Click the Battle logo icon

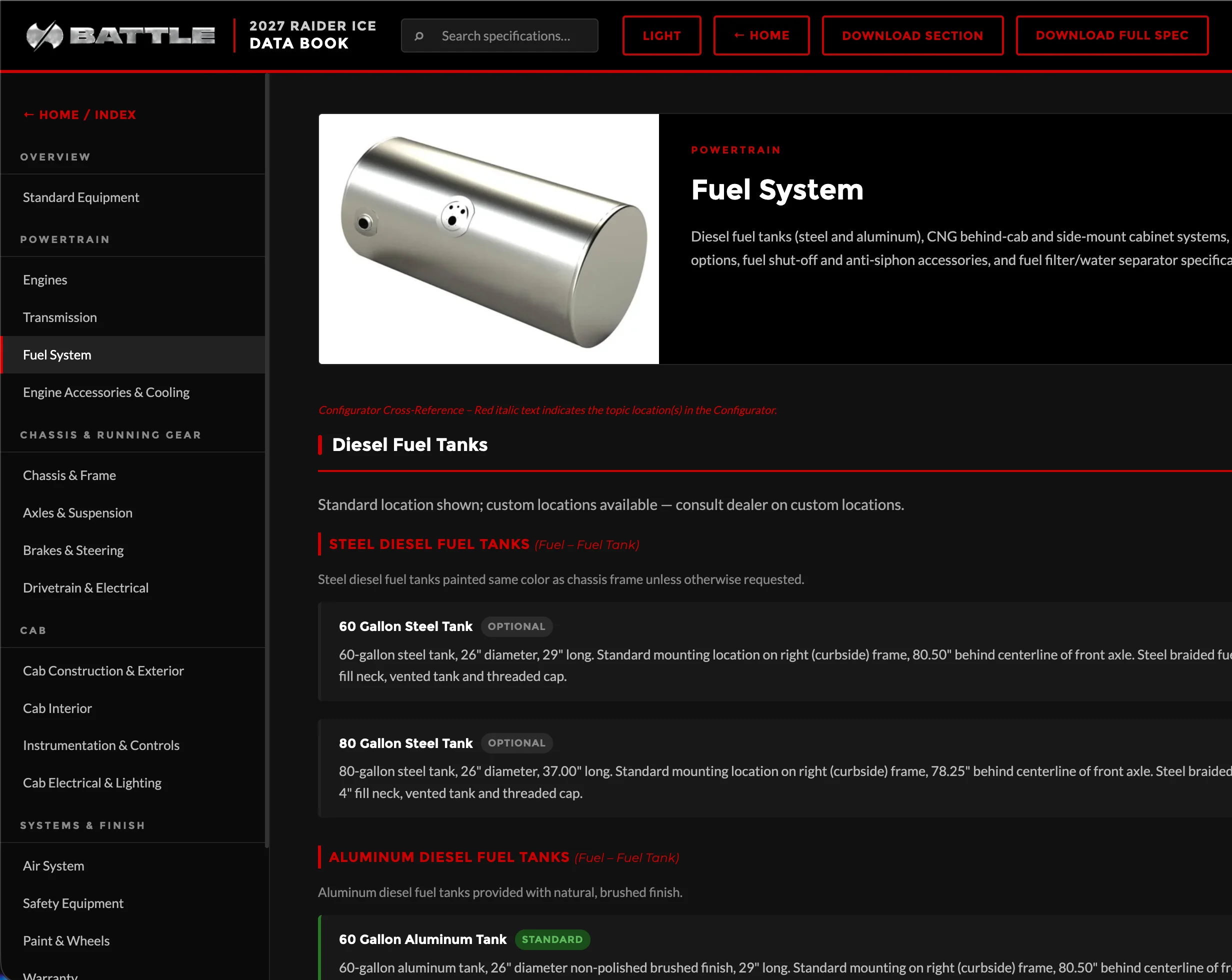point(44,36)
